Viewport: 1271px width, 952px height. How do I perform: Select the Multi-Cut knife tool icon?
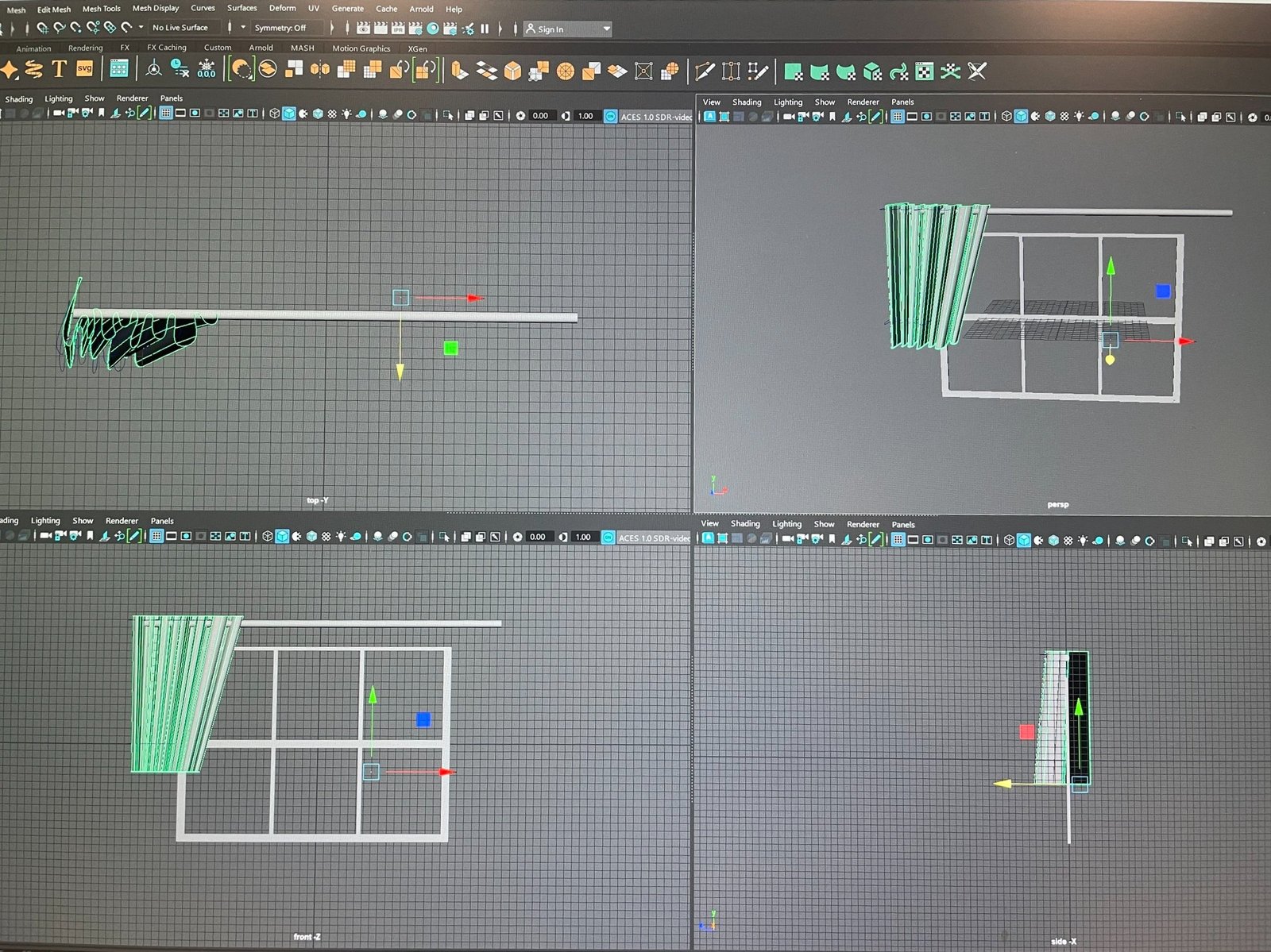(x=704, y=71)
